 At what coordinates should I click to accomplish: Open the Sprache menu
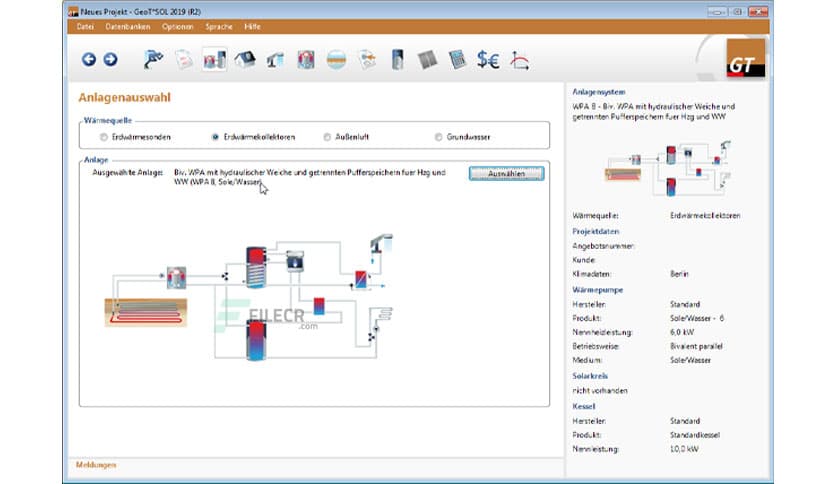[219, 27]
